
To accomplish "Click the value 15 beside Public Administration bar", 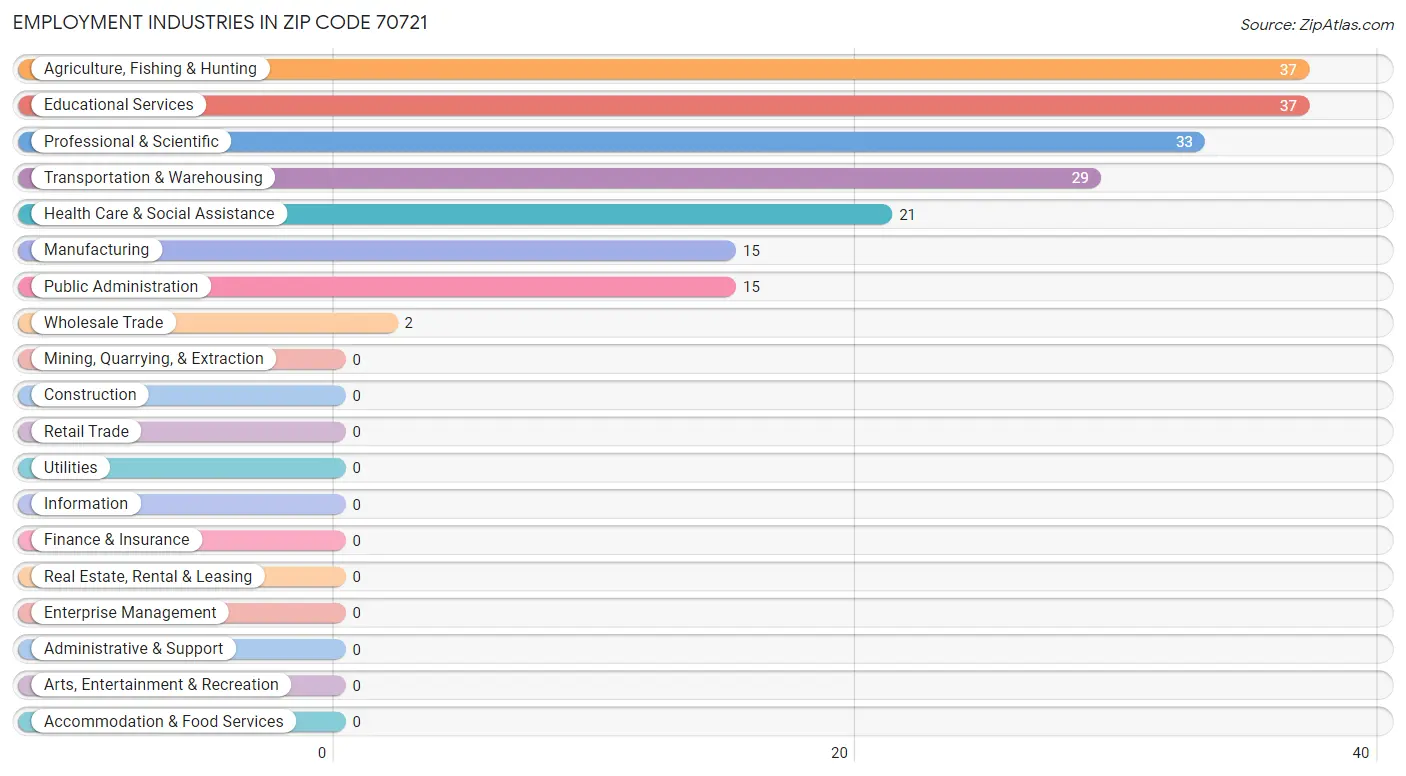I will tap(751, 287).
